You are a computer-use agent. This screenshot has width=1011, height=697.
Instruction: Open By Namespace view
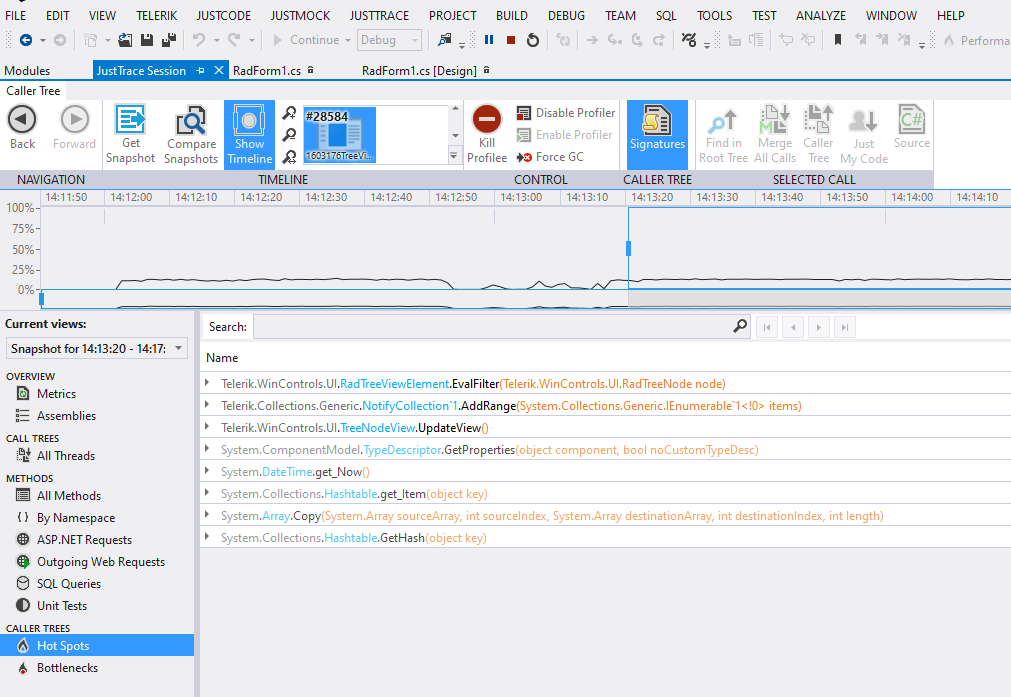(x=75, y=517)
